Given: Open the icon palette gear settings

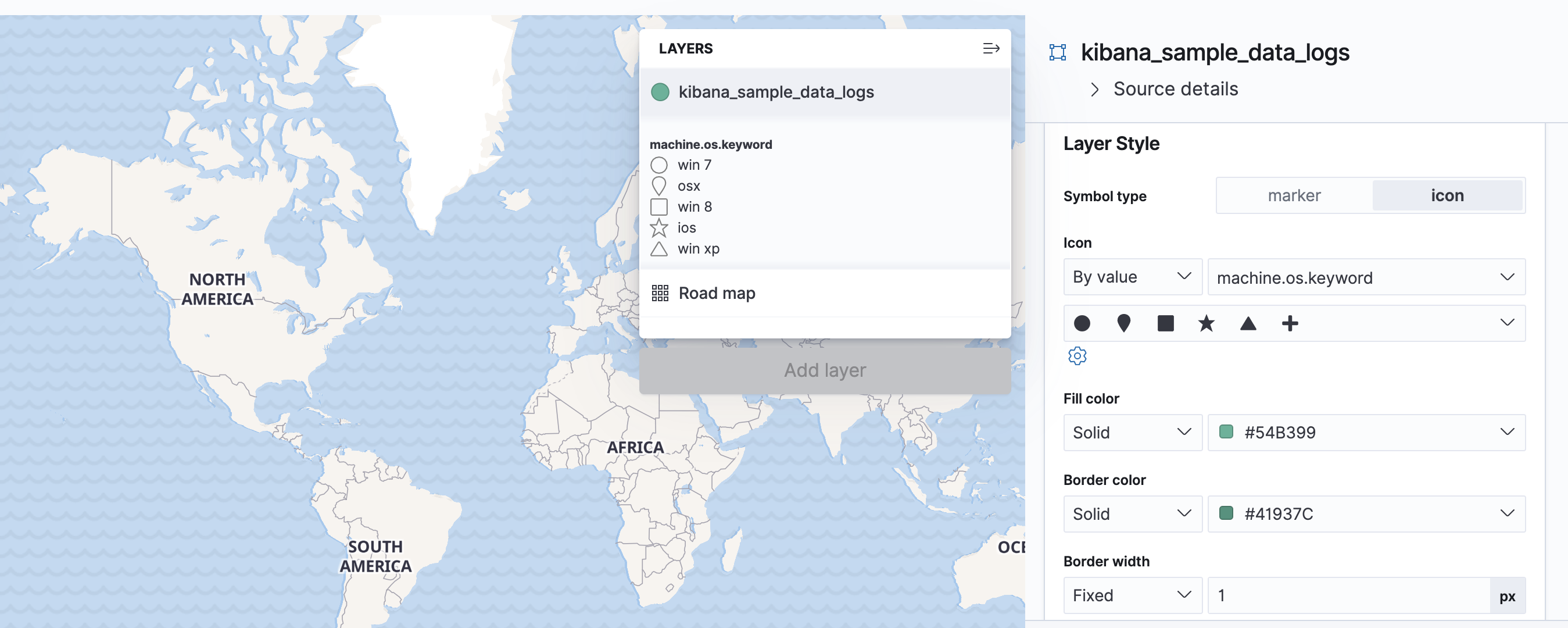Looking at the screenshot, I should point(1077,356).
